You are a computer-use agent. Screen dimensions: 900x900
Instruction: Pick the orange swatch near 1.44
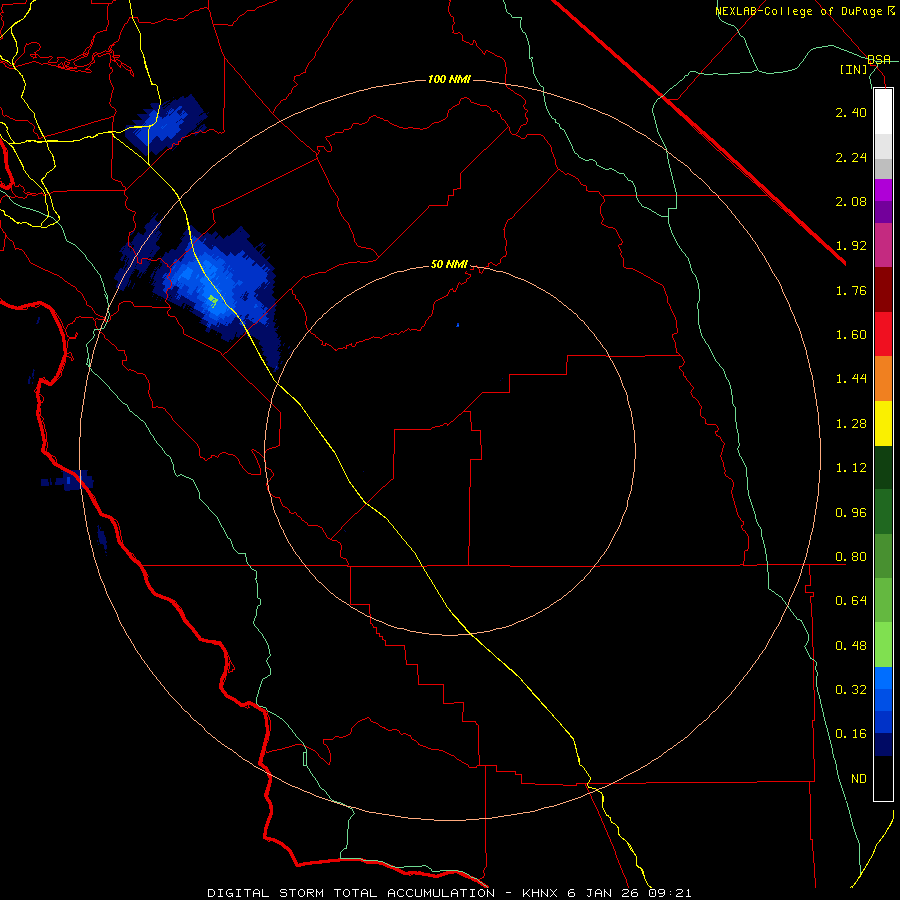click(883, 379)
